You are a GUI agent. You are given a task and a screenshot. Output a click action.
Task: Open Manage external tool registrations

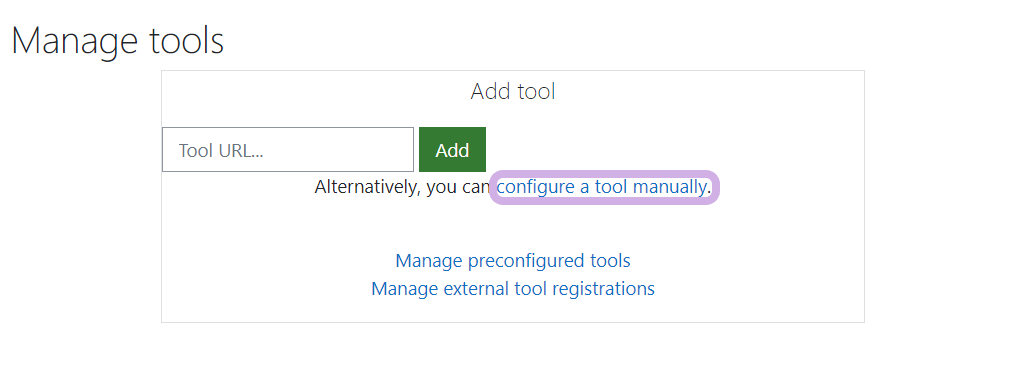[x=513, y=288]
